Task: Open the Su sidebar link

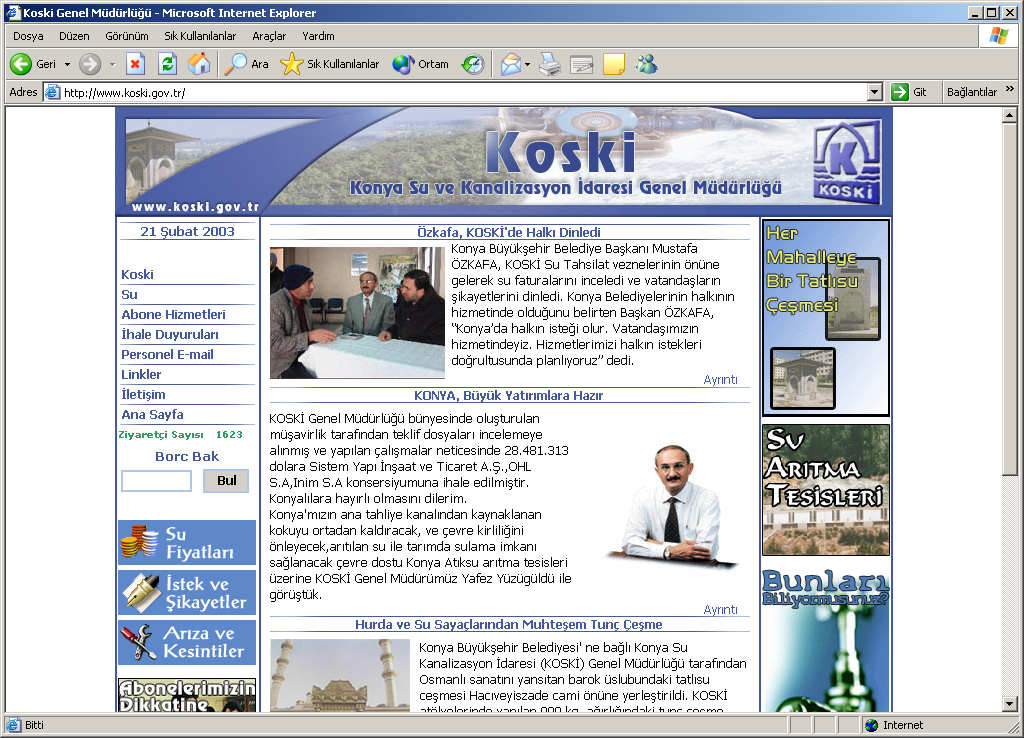Action: coord(129,295)
